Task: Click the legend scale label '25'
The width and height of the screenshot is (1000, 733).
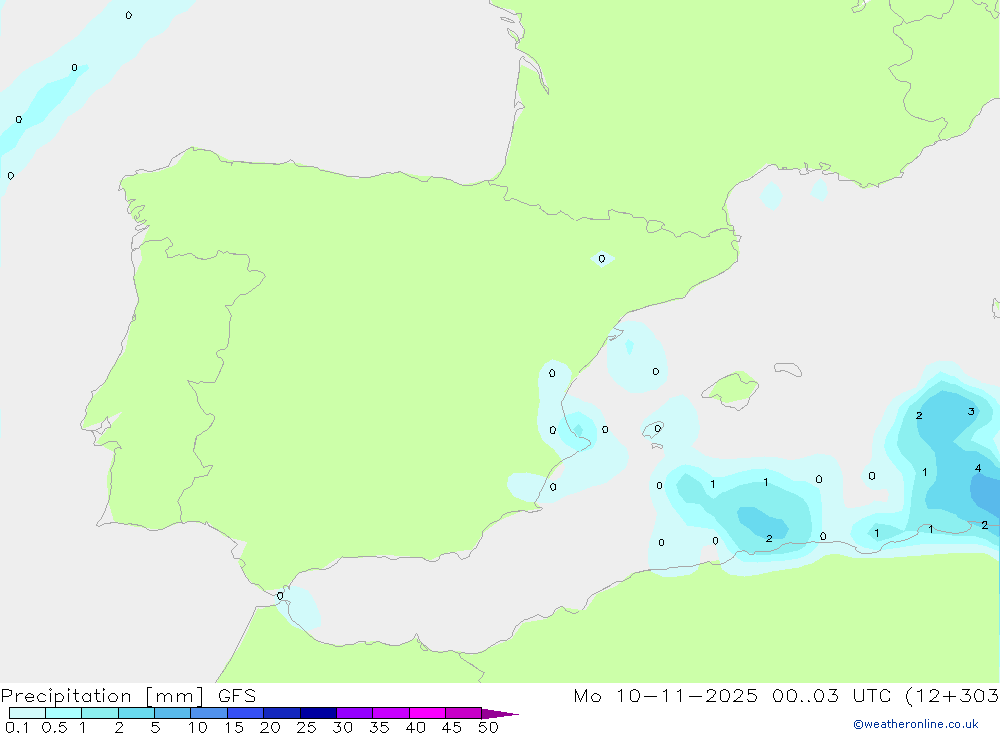Action: click(306, 727)
